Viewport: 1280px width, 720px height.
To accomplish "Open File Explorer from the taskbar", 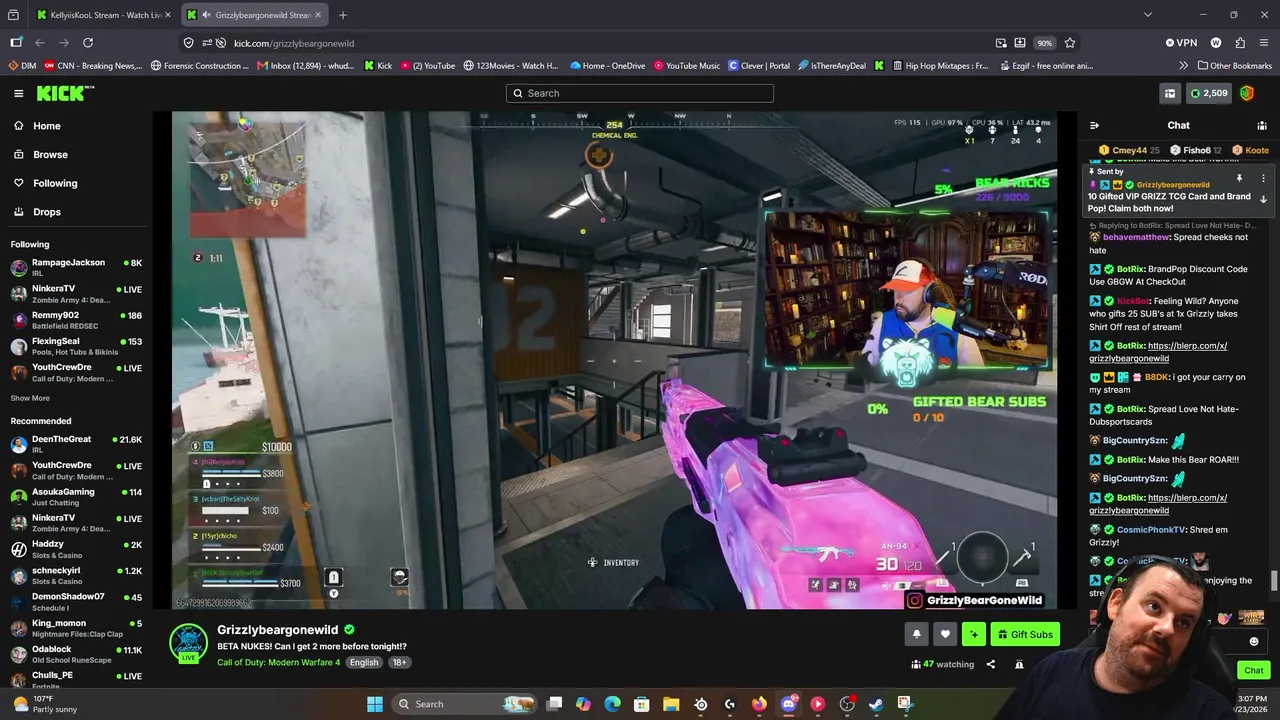I will pos(671,704).
